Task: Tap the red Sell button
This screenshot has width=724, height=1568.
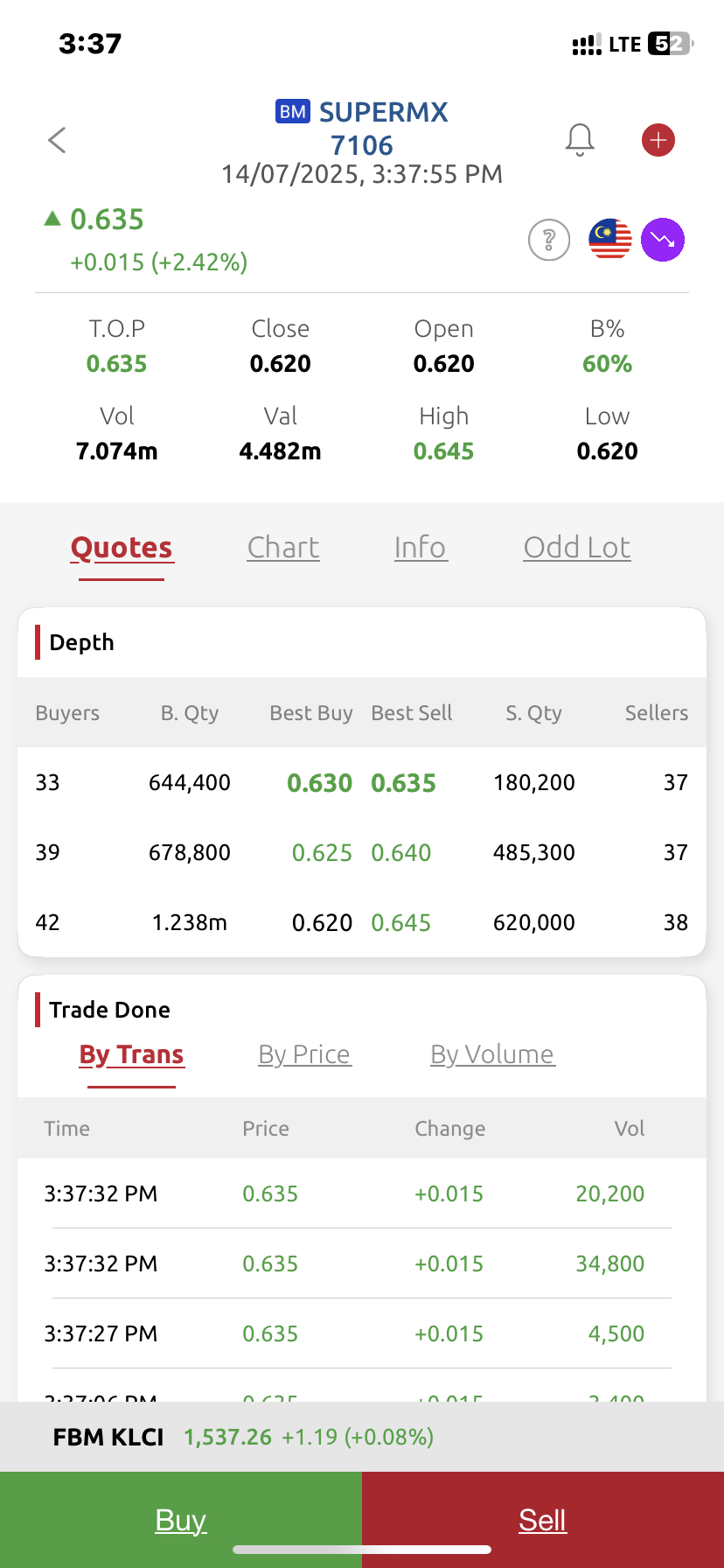Action: [543, 1520]
